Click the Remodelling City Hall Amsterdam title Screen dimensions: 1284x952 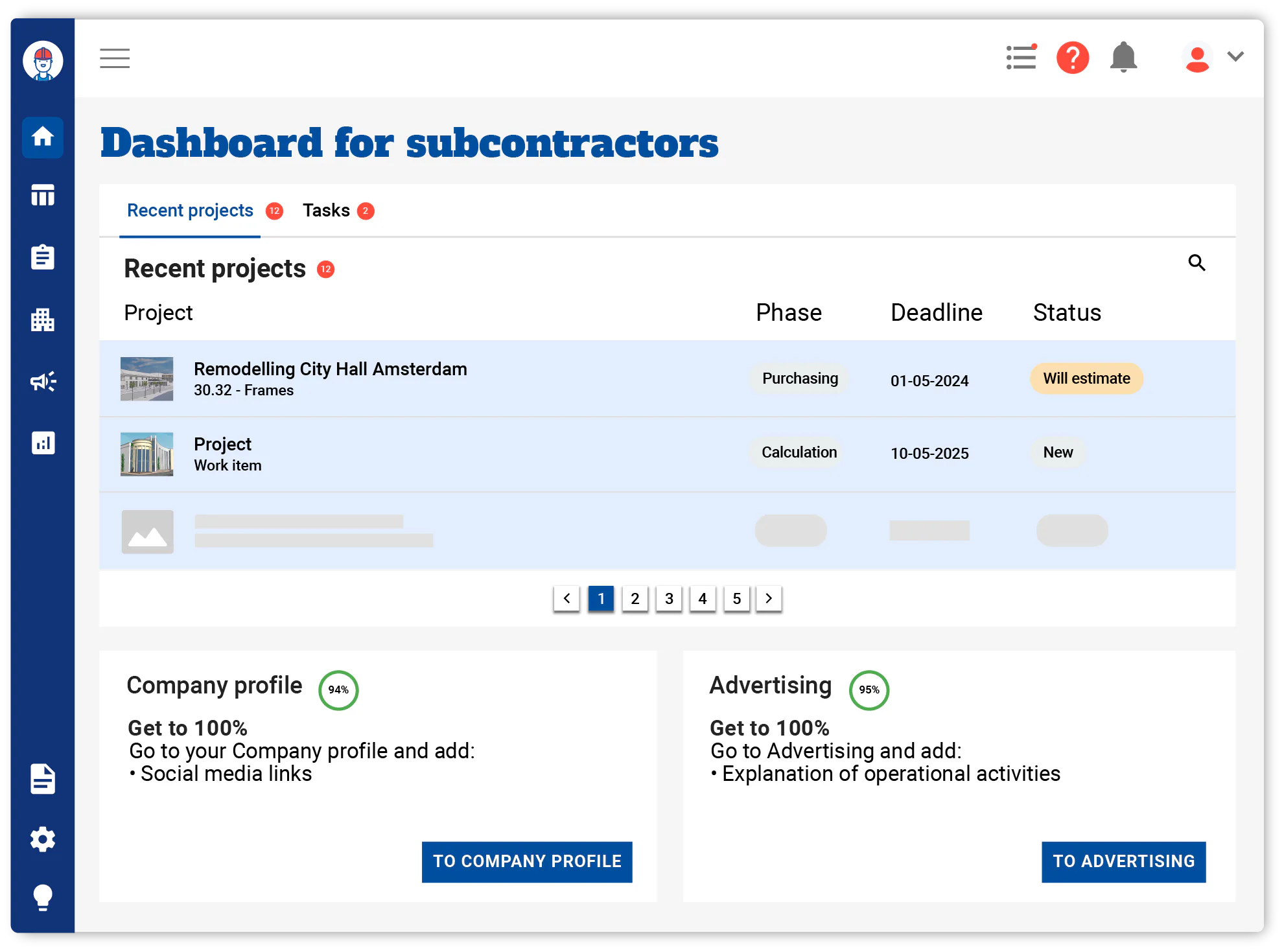point(331,369)
